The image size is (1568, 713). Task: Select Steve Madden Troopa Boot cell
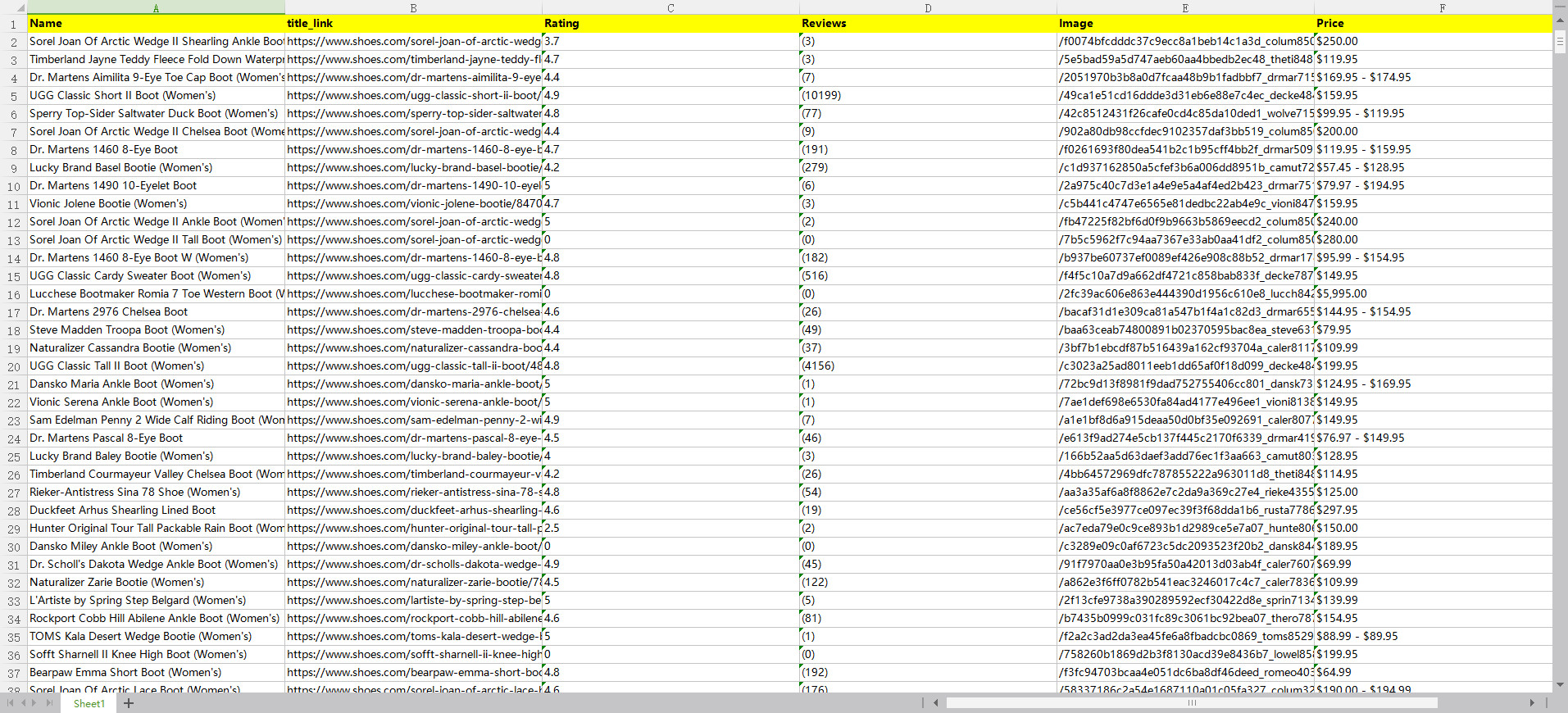pyautogui.click(x=156, y=330)
